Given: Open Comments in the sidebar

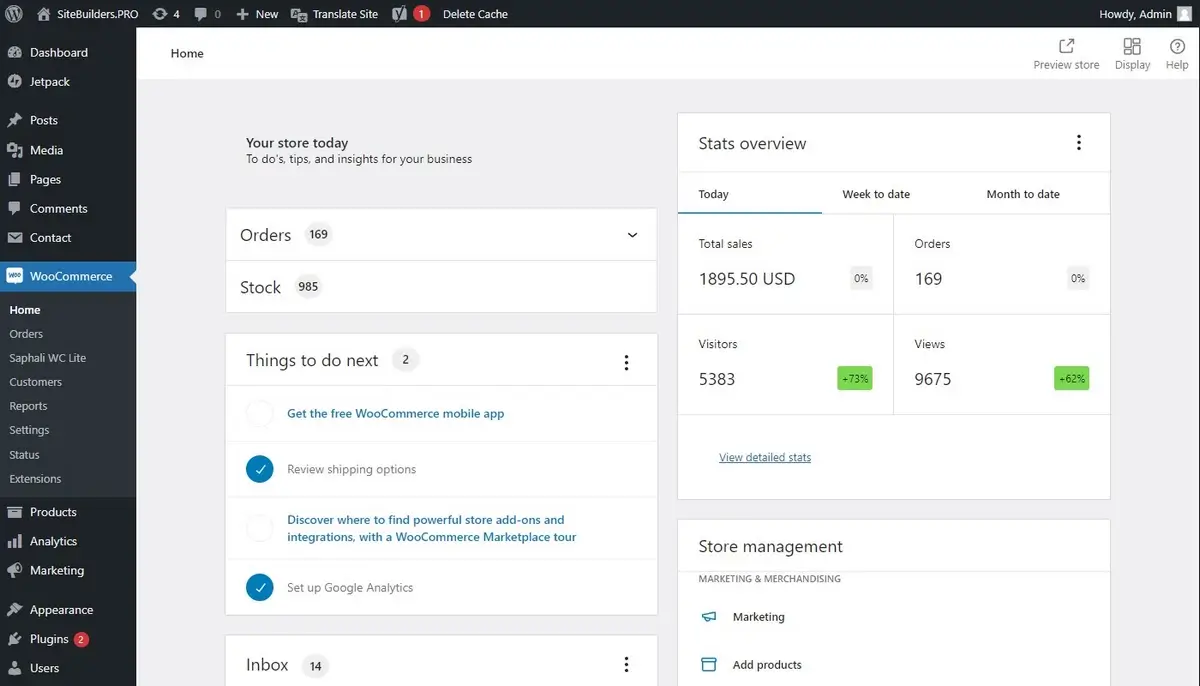Looking at the screenshot, I should click(x=68, y=208).
